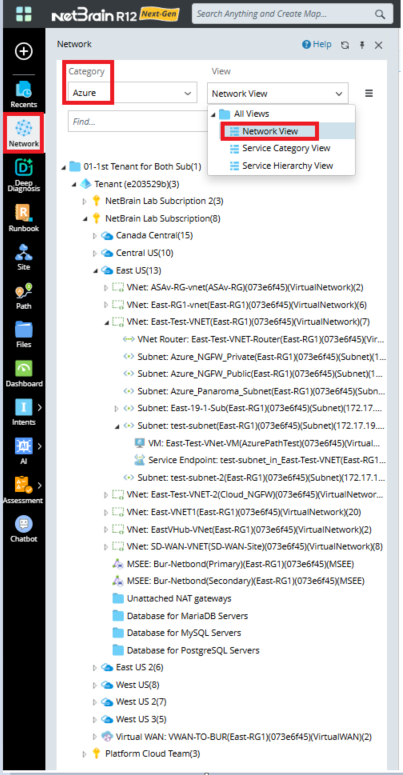Close the Network pane

pos(379,45)
